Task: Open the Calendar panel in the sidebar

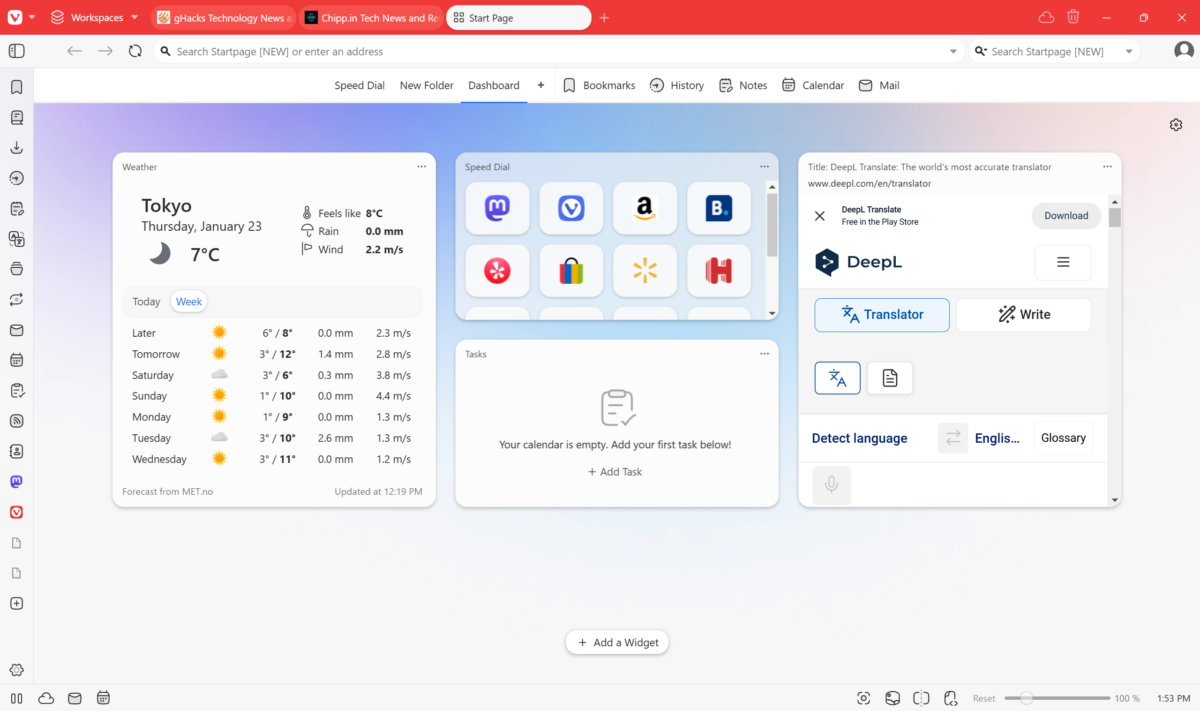Action: 16,359
